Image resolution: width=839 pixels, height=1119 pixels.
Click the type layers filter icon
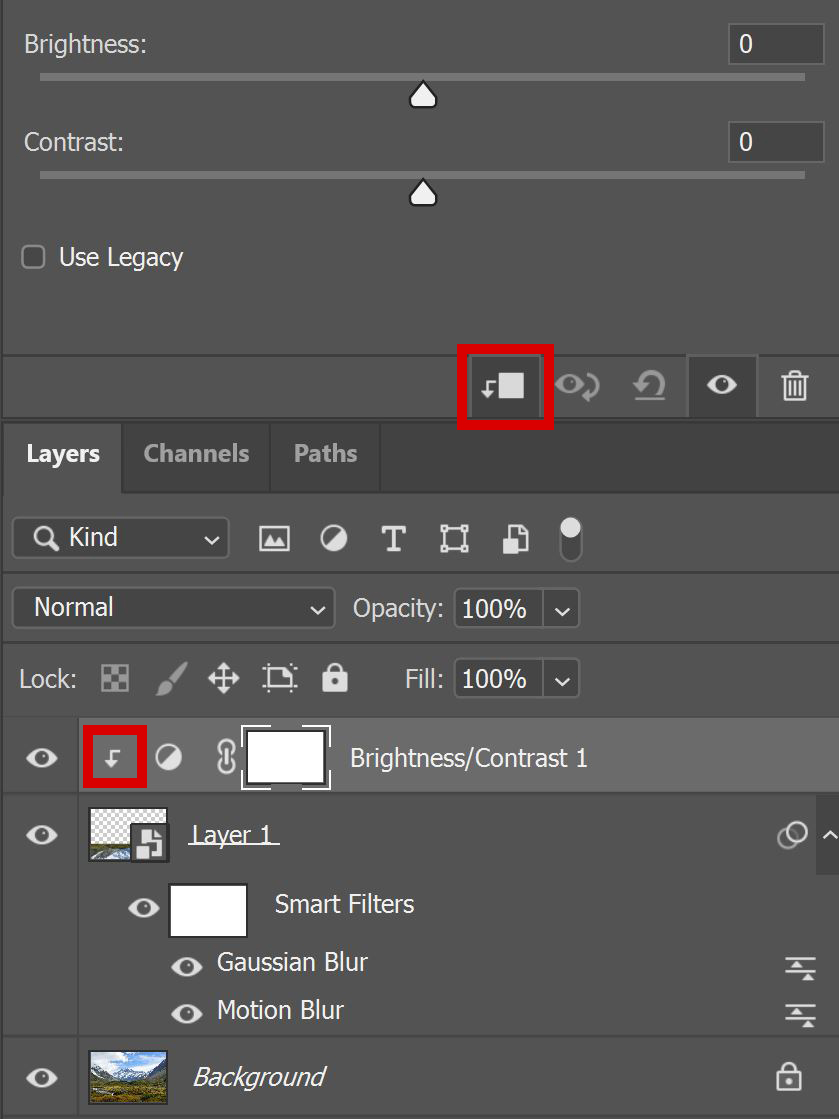393,538
